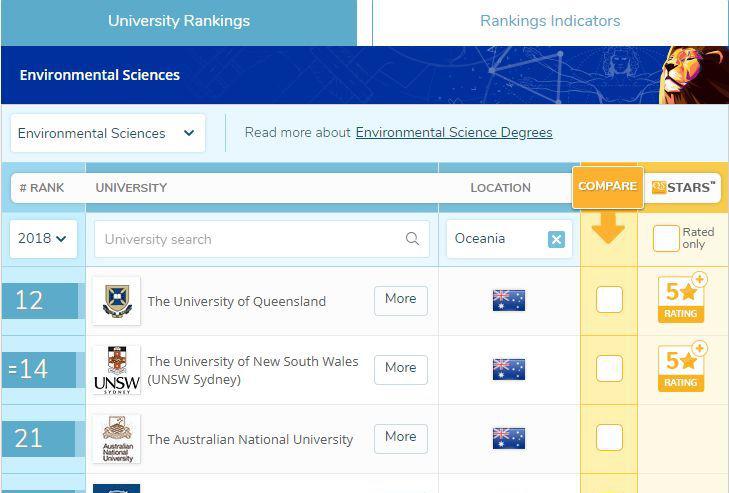The width and height of the screenshot is (729, 493).
Task: Click the University search field
Action: pyautogui.click(x=250, y=239)
